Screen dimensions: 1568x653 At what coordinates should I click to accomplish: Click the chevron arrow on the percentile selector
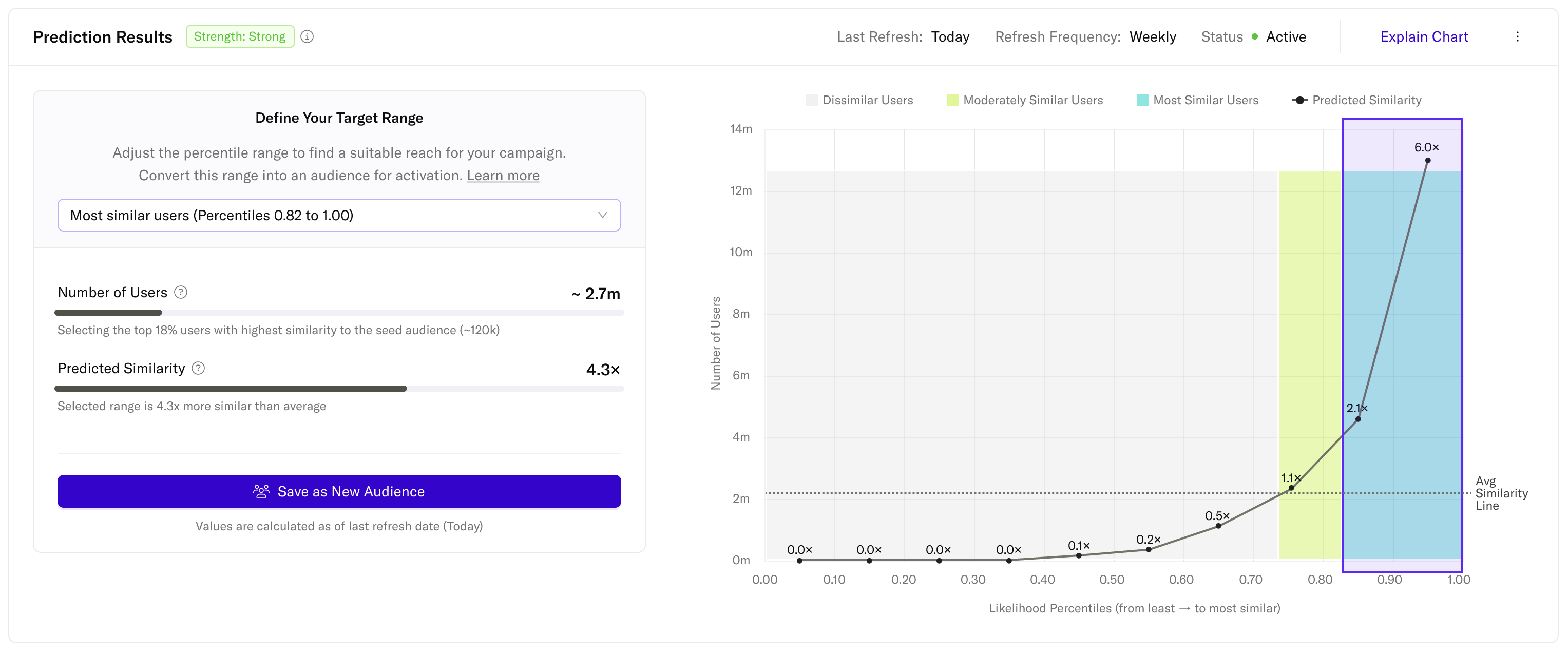tap(602, 215)
